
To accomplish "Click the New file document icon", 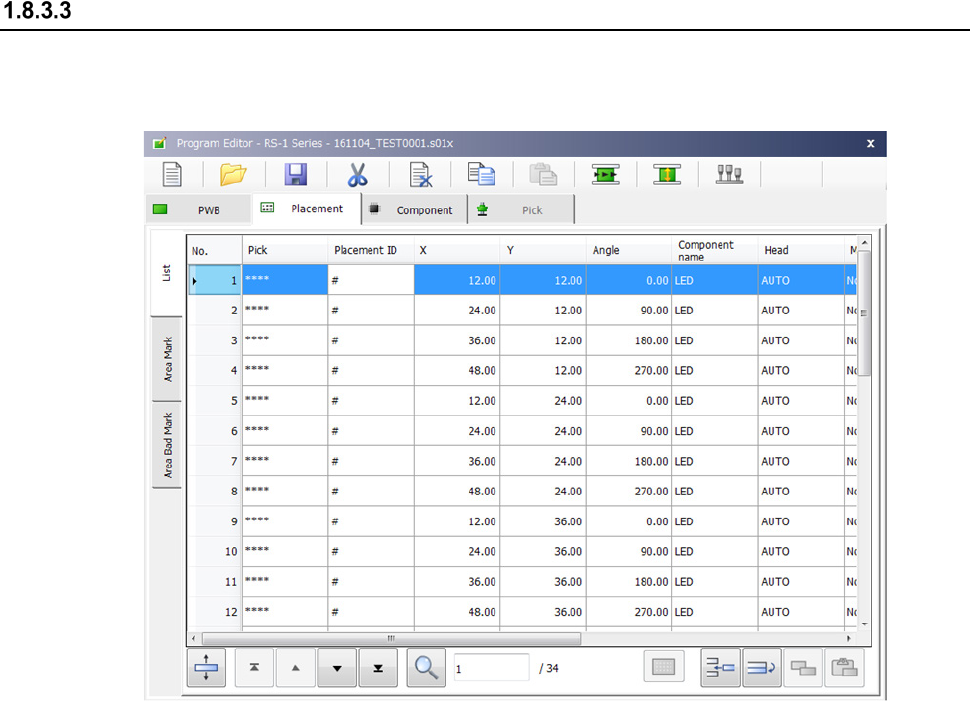I will point(173,175).
